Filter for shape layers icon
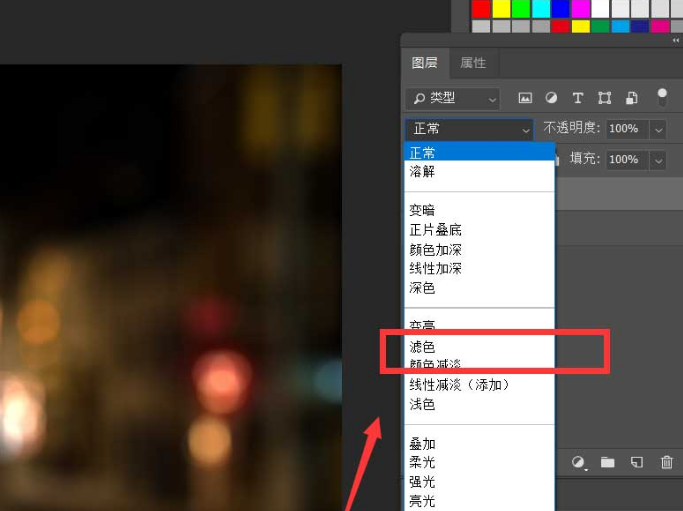Viewport: 683px width, 511px height. 605,98
